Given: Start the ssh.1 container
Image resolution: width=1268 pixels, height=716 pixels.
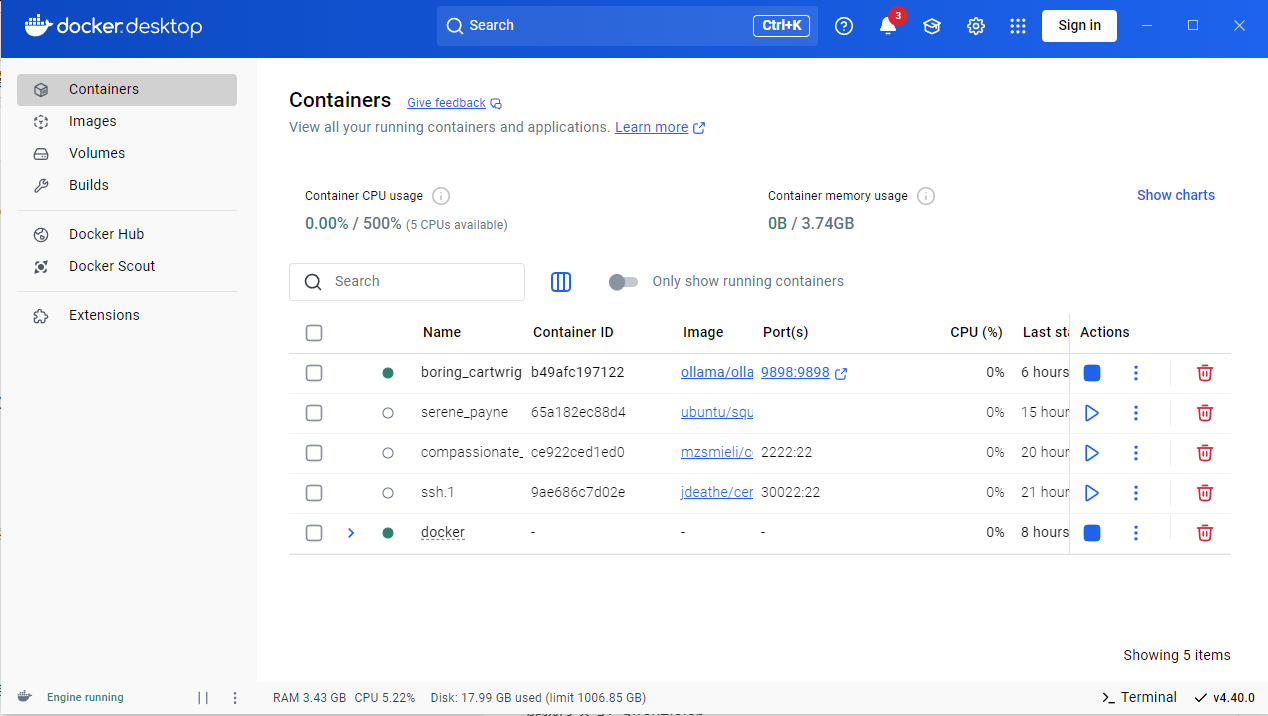Looking at the screenshot, I should pyautogui.click(x=1092, y=493).
